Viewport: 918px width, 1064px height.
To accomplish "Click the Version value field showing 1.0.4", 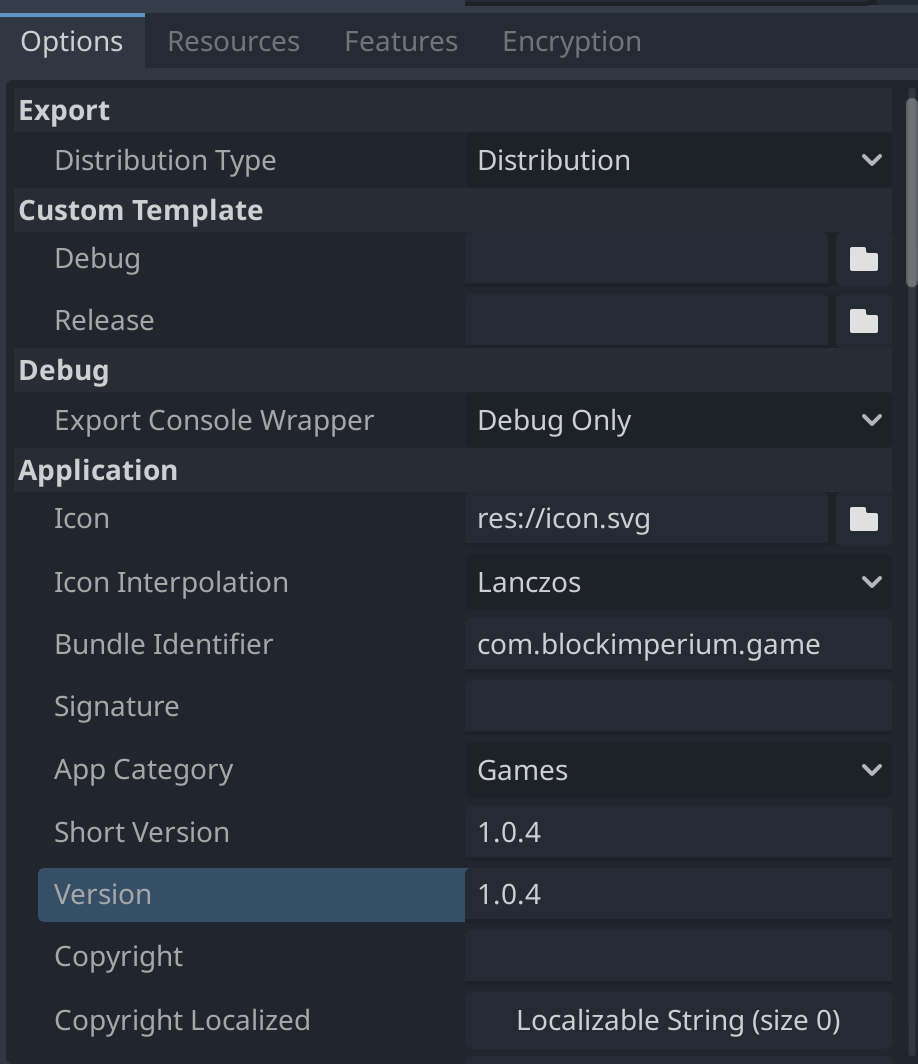I will pyautogui.click(x=678, y=894).
